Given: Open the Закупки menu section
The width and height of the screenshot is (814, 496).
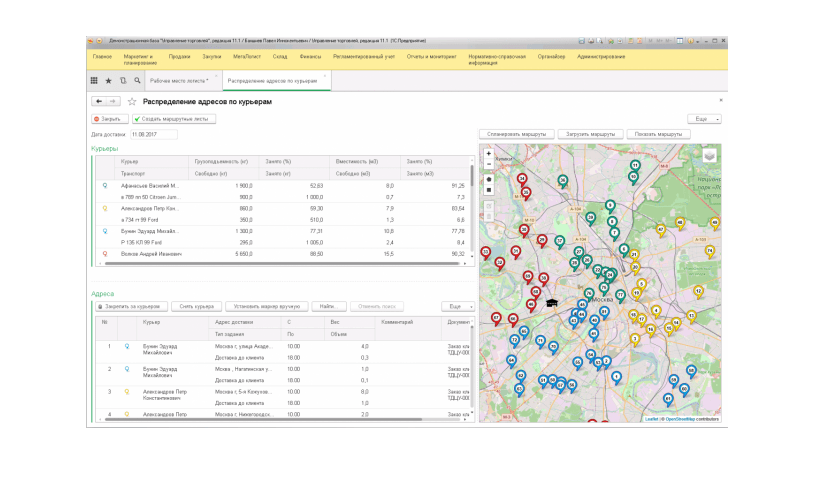Looking at the screenshot, I should pos(212,57).
